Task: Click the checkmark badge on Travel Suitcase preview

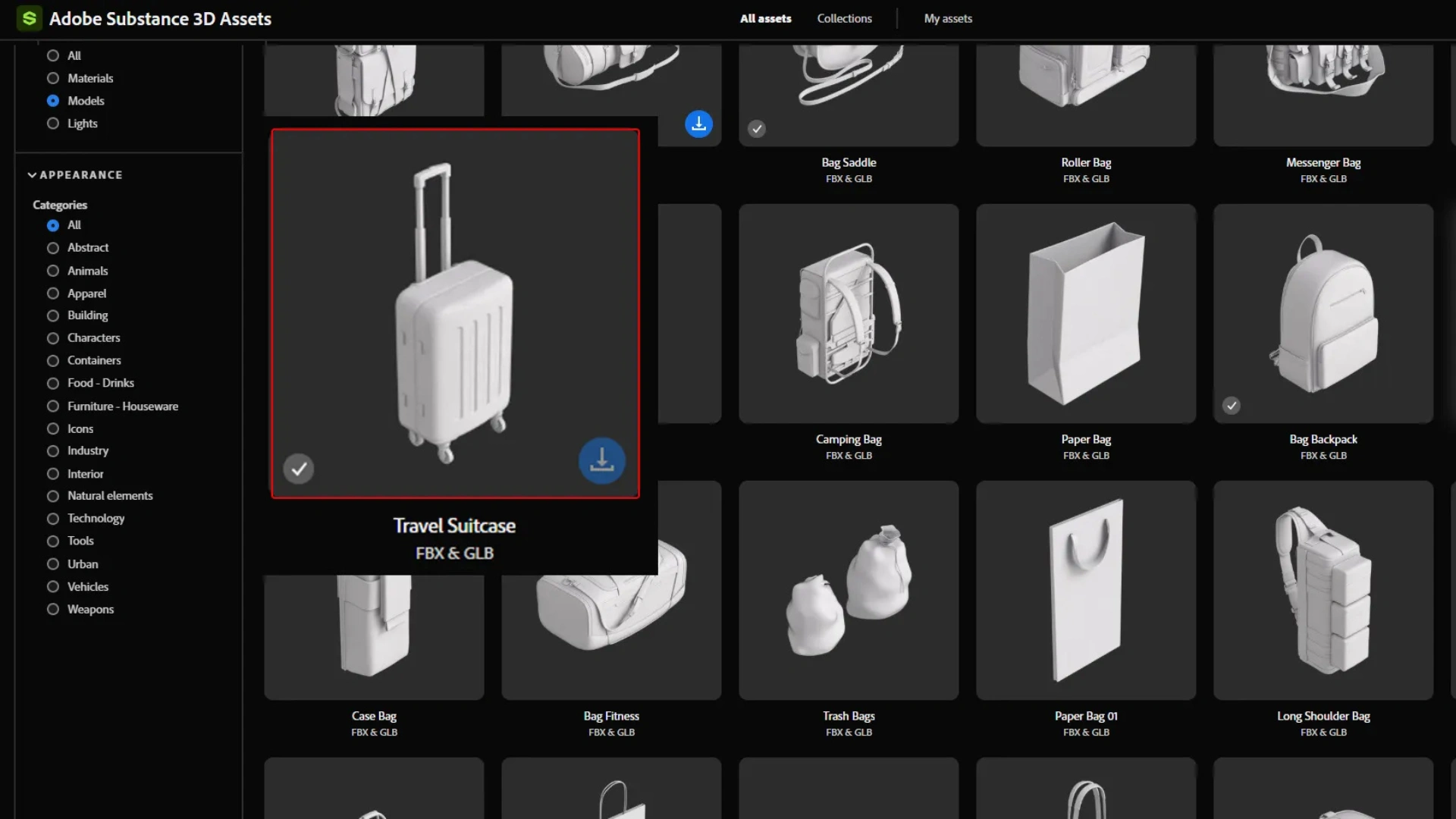Action: 298,468
